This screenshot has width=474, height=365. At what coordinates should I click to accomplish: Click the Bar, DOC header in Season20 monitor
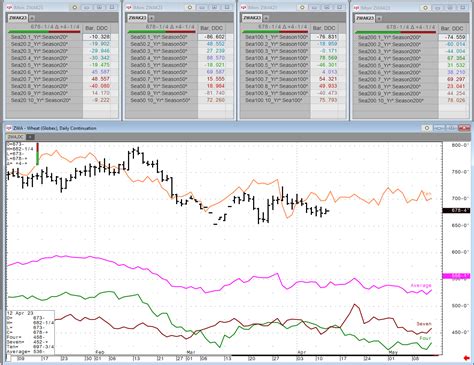click(x=97, y=28)
